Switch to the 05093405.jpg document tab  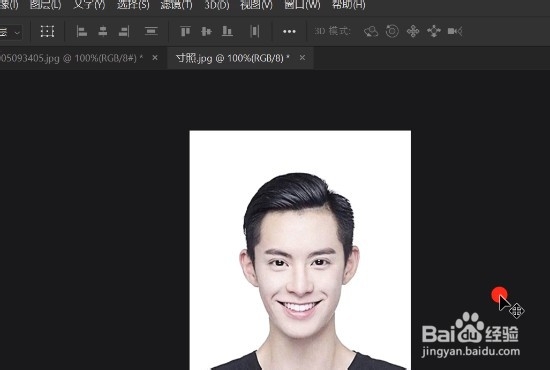72,58
